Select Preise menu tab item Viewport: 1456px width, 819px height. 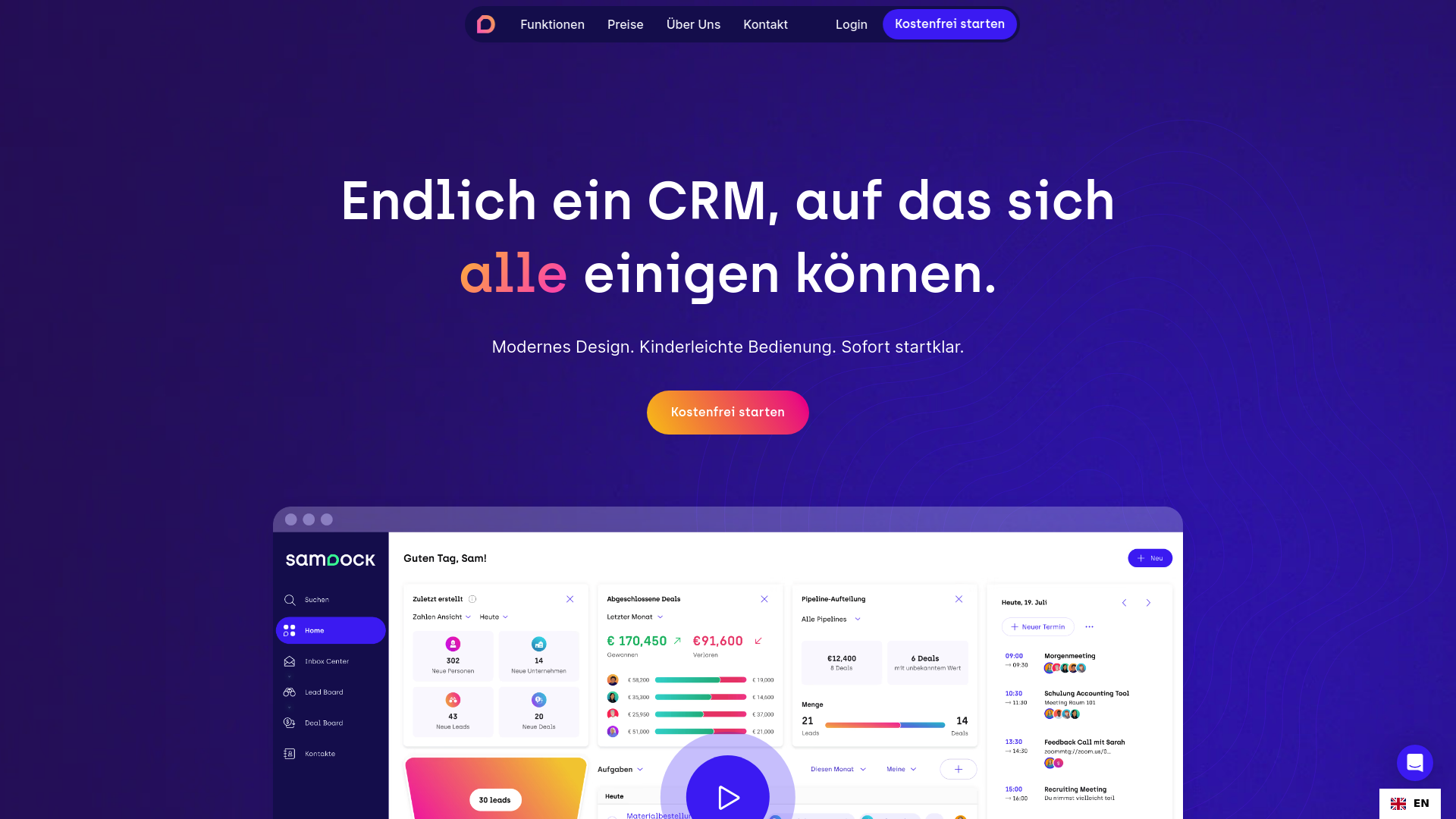tap(625, 24)
